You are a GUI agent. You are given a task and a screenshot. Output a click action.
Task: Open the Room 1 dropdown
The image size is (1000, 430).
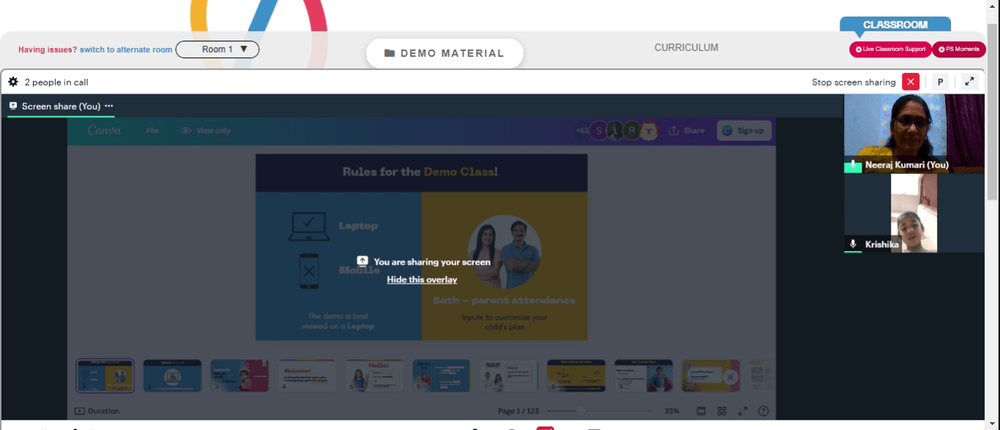[x=217, y=49]
